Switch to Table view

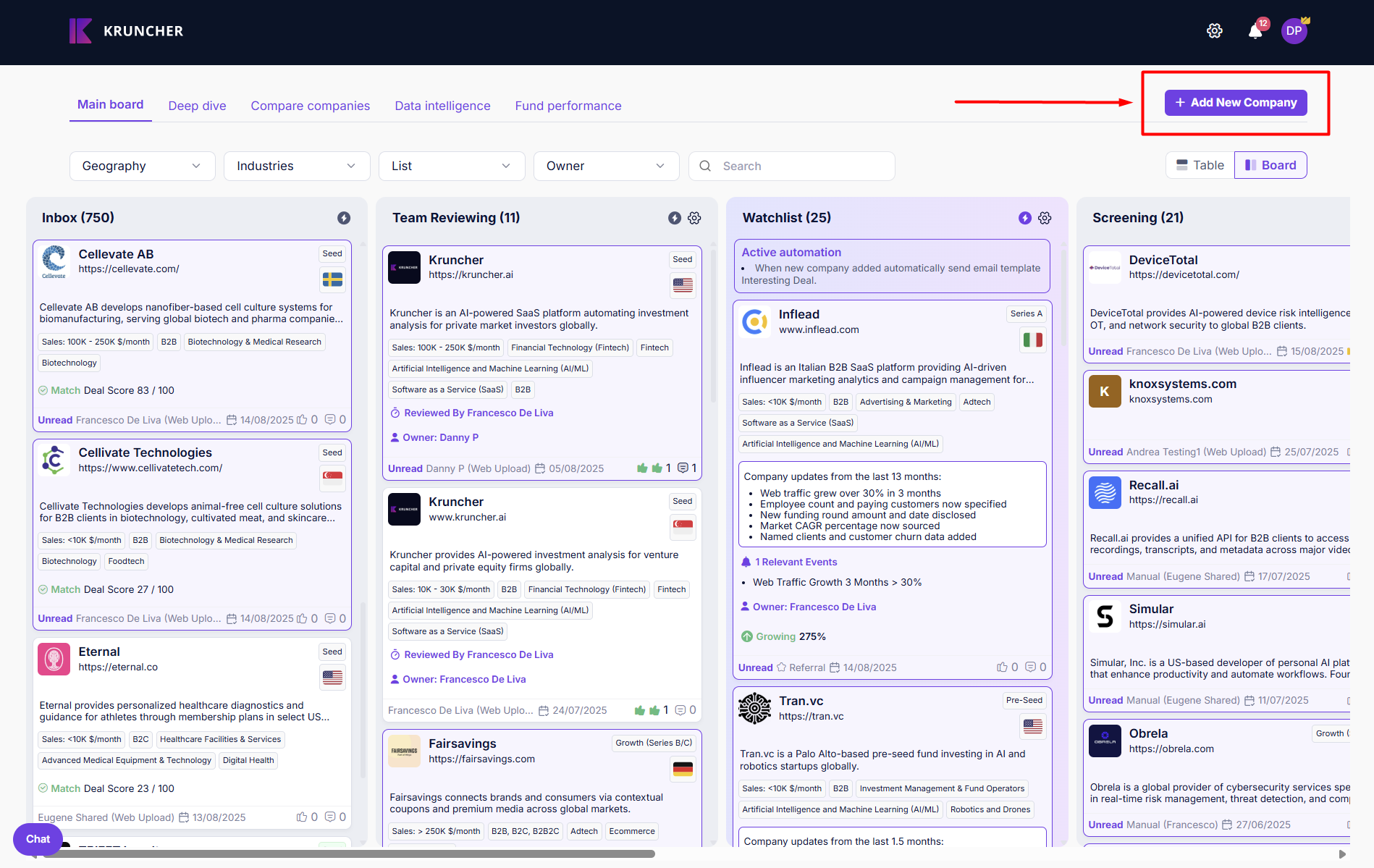[1200, 165]
